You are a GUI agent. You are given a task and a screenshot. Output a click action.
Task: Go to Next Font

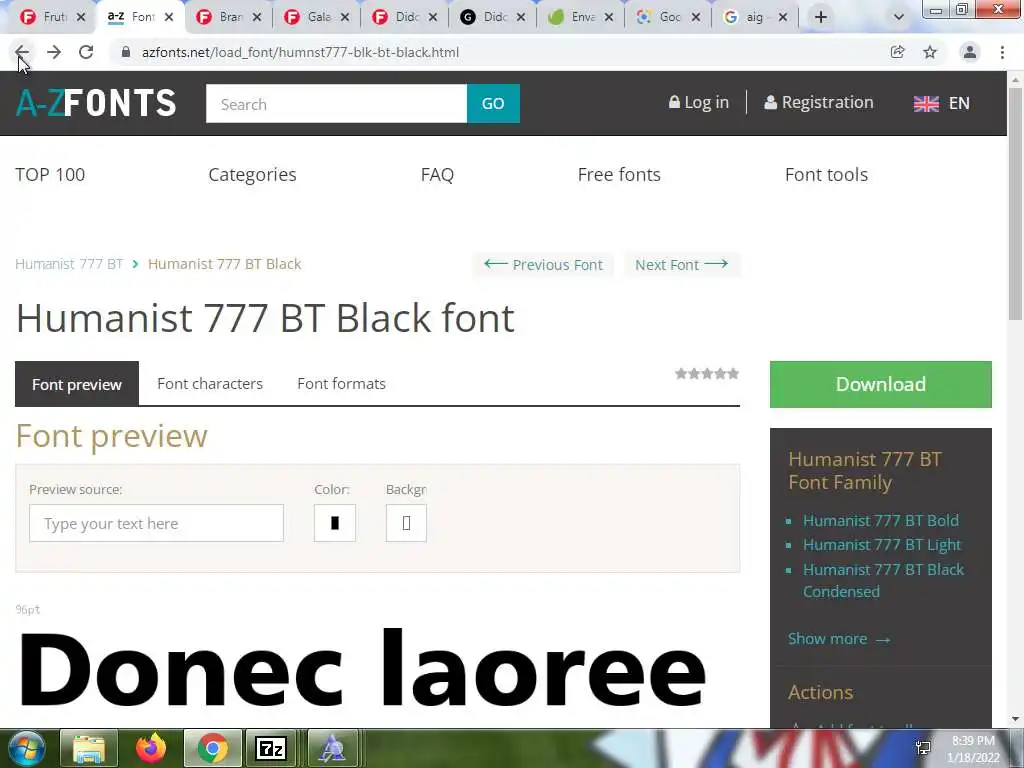point(682,264)
